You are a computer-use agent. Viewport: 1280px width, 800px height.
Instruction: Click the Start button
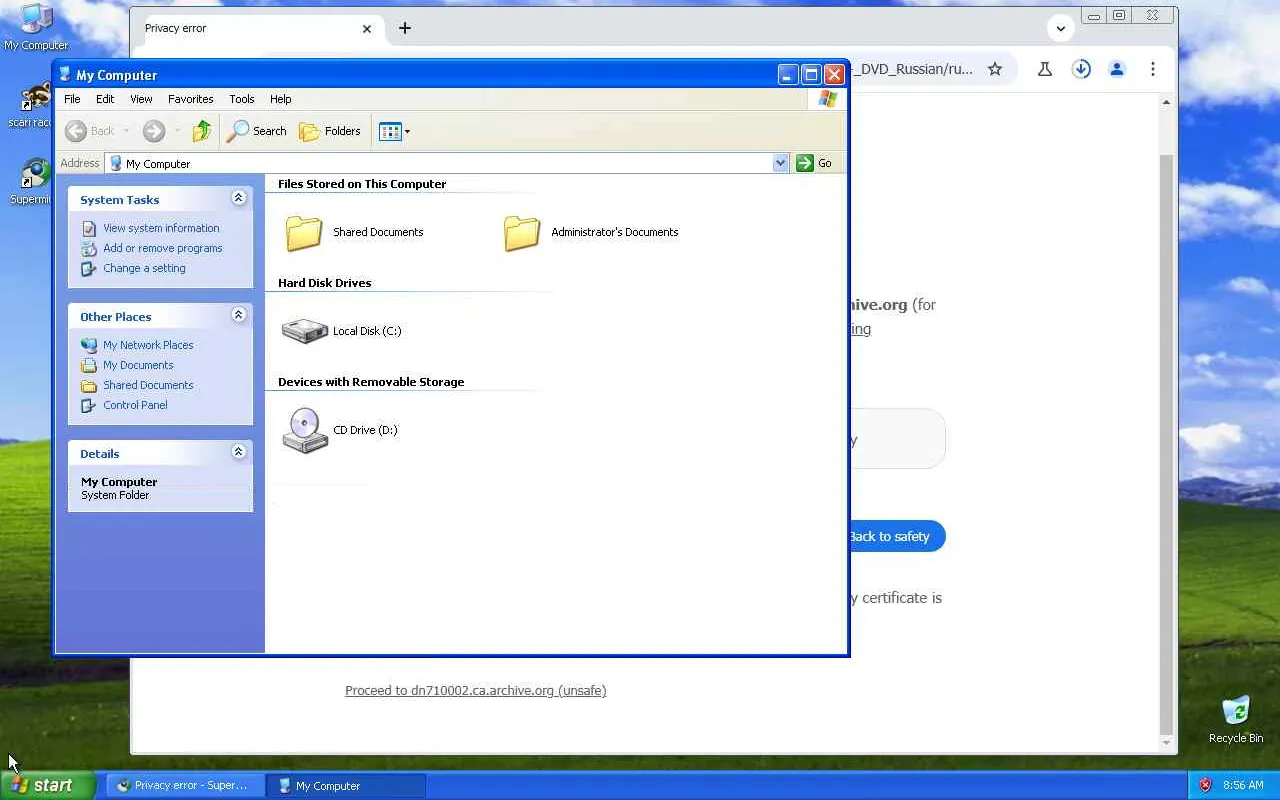[x=47, y=786]
